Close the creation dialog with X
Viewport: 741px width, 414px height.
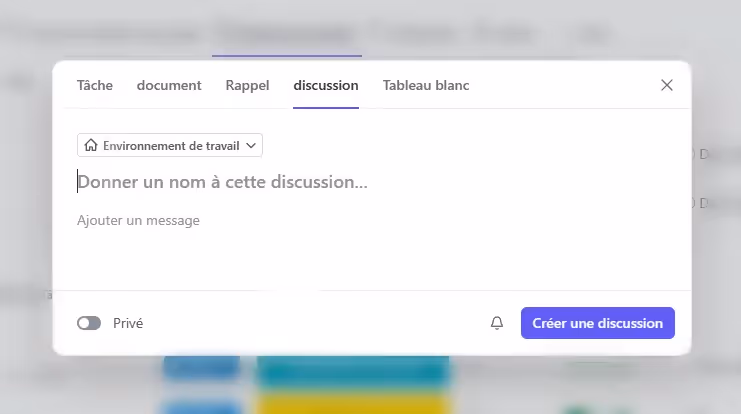pyautogui.click(x=667, y=85)
